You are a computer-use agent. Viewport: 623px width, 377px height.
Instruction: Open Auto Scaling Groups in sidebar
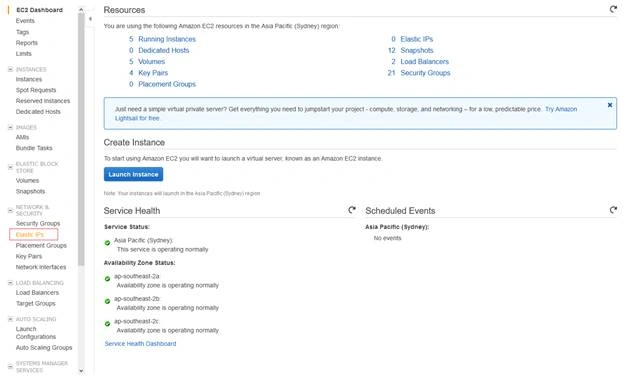point(44,347)
